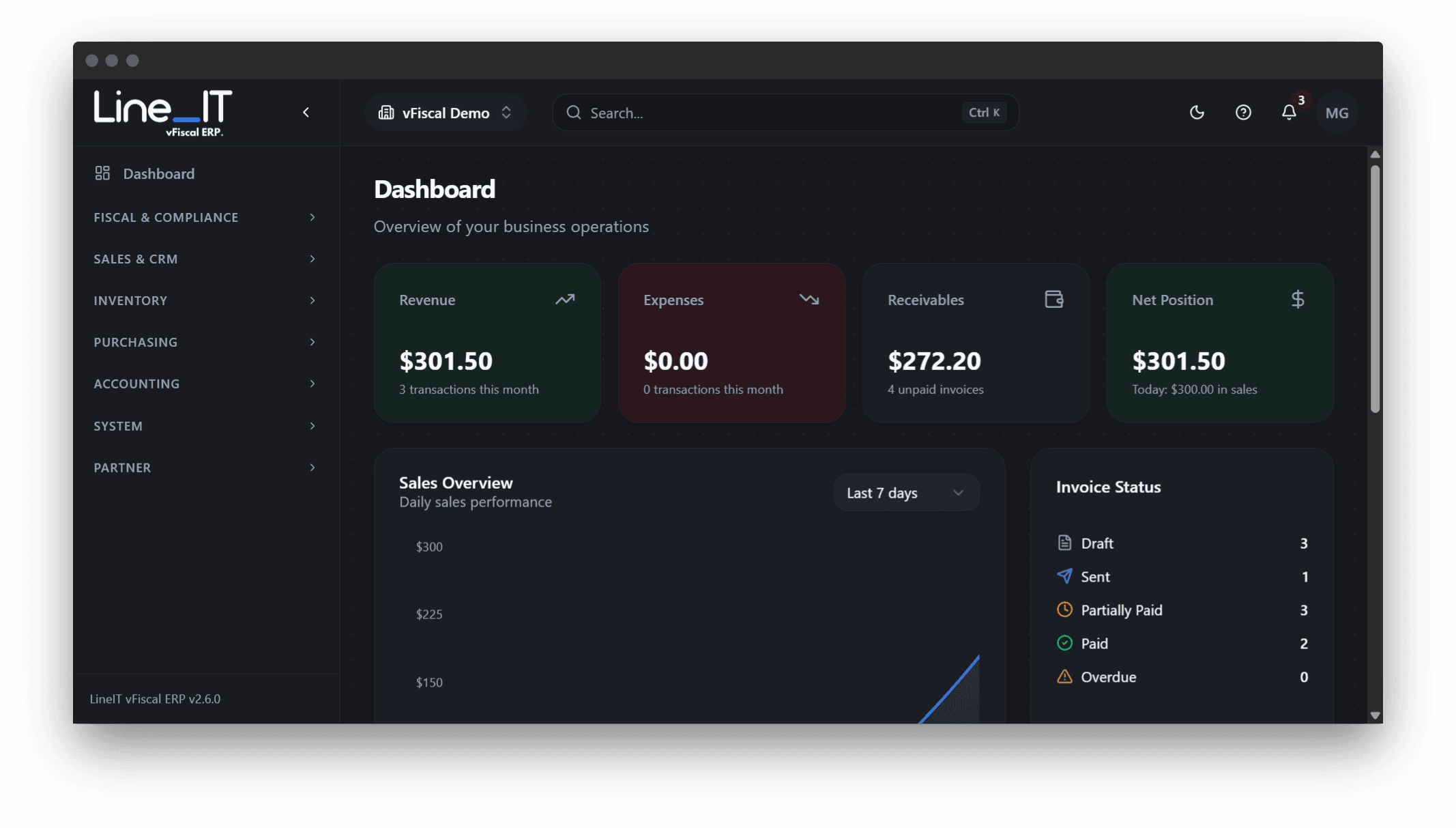Open notifications via the bell icon
Screen dimensions: 1456x828
click(1288, 112)
